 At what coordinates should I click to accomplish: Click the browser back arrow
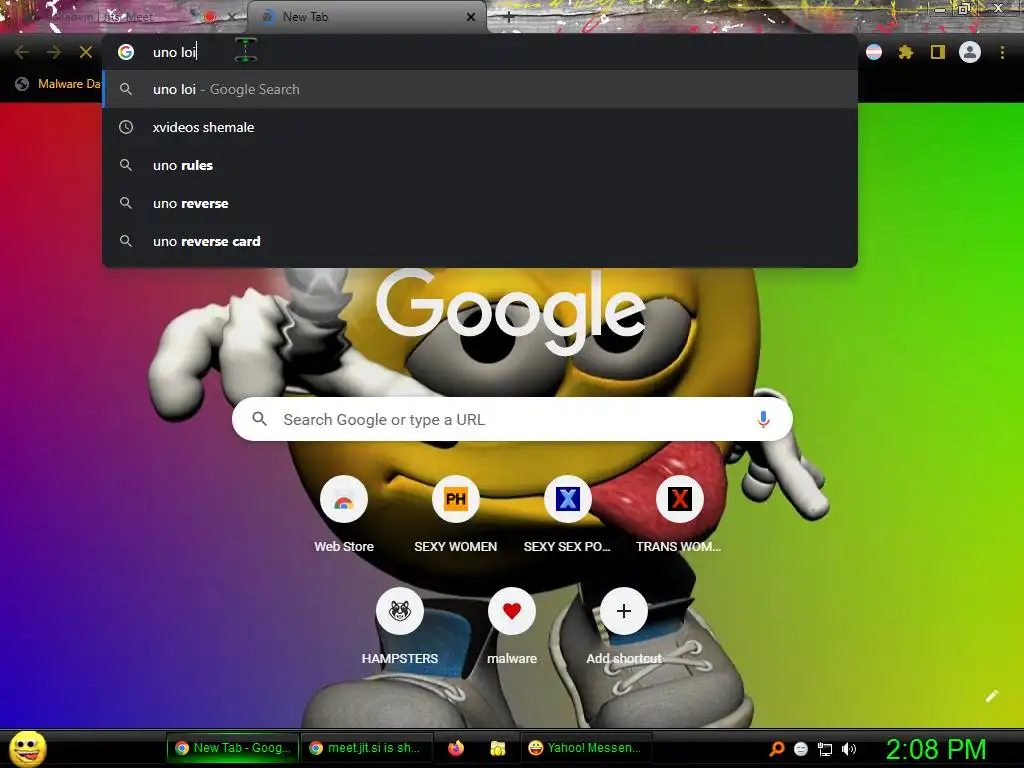pyautogui.click(x=22, y=52)
